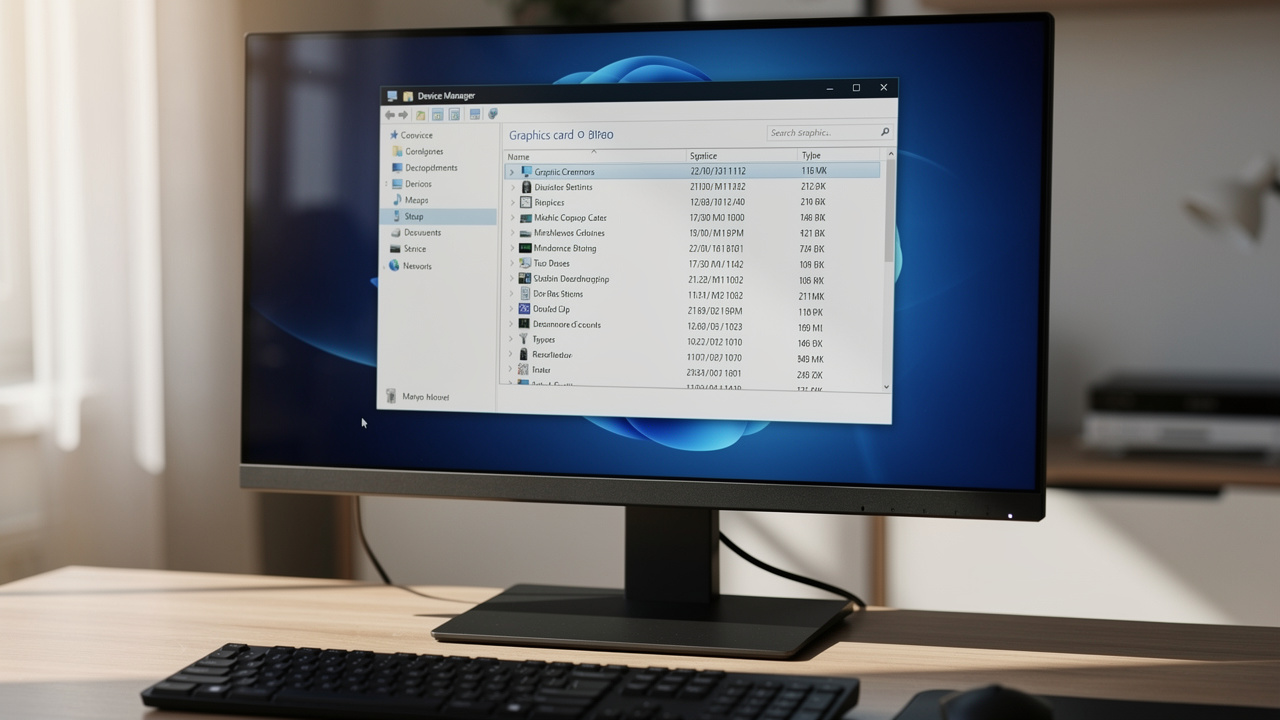The image size is (1280, 720).
Task: Click inside the search field
Action: click(x=825, y=131)
